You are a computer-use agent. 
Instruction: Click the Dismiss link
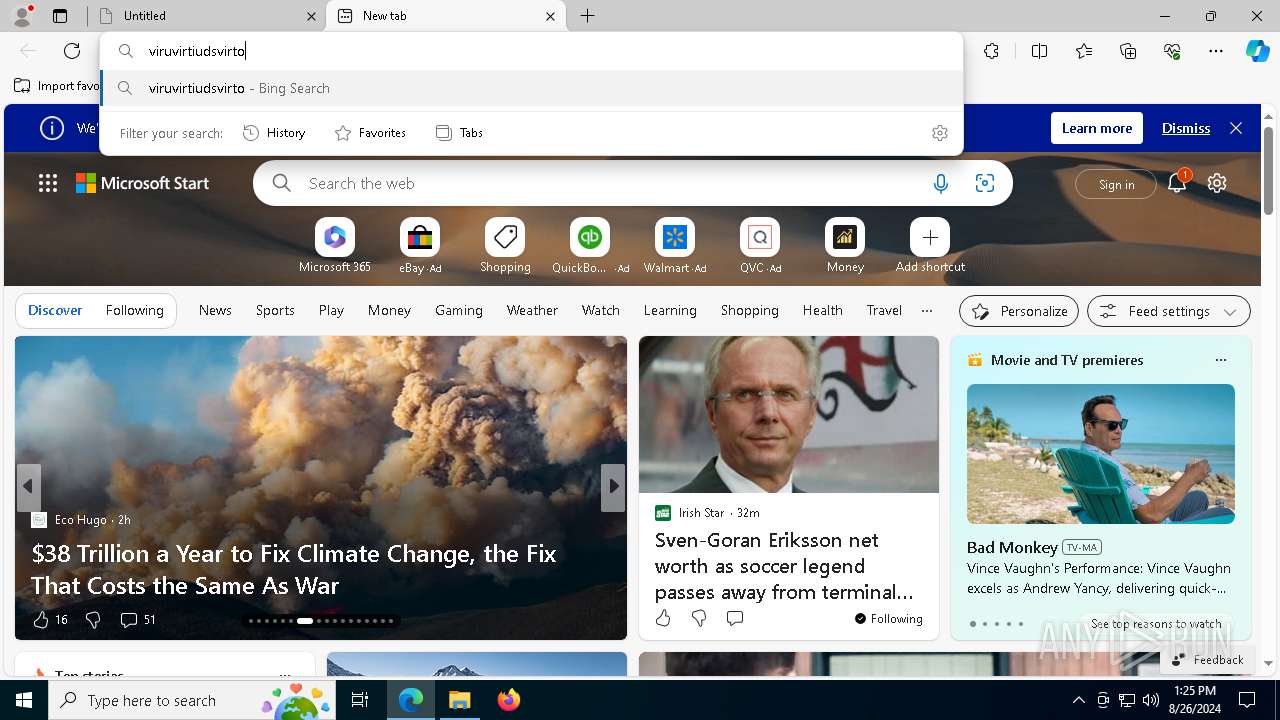tap(1186, 128)
